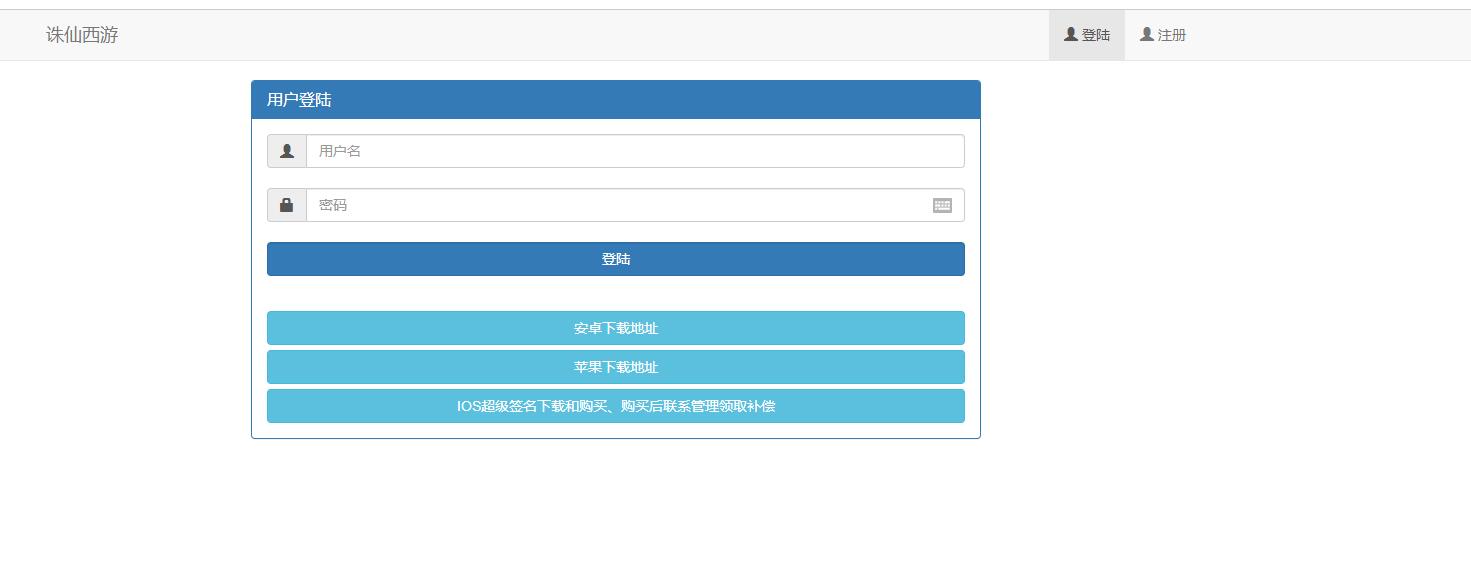Open the virtual keyboard icon in password field

[942, 205]
